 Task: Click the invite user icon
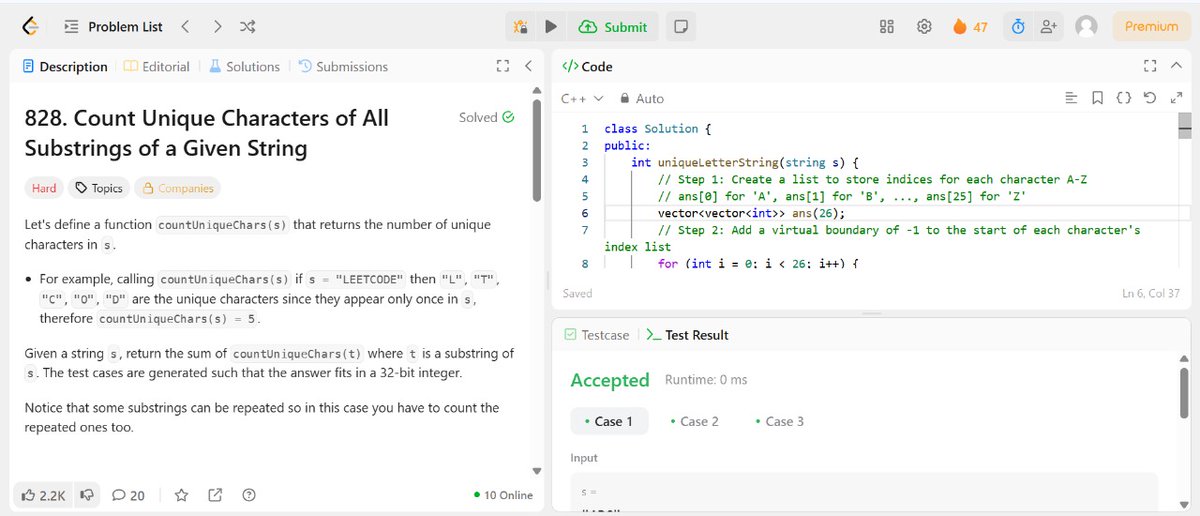[1049, 27]
